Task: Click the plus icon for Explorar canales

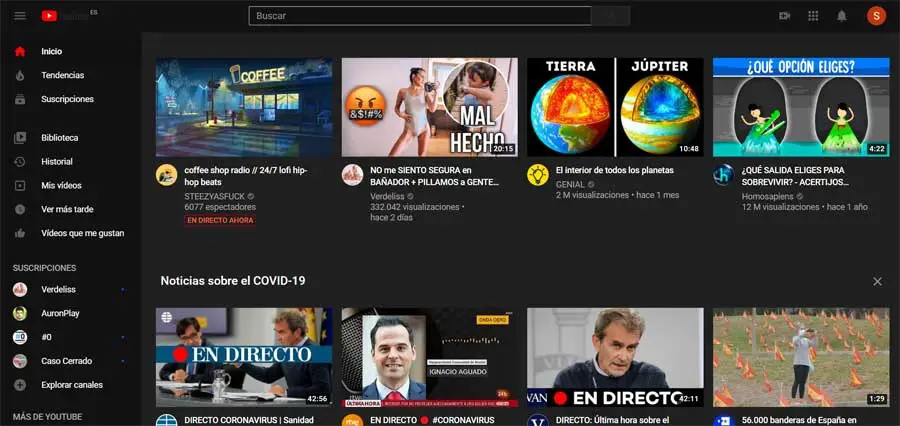Action: click(x=20, y=385)
